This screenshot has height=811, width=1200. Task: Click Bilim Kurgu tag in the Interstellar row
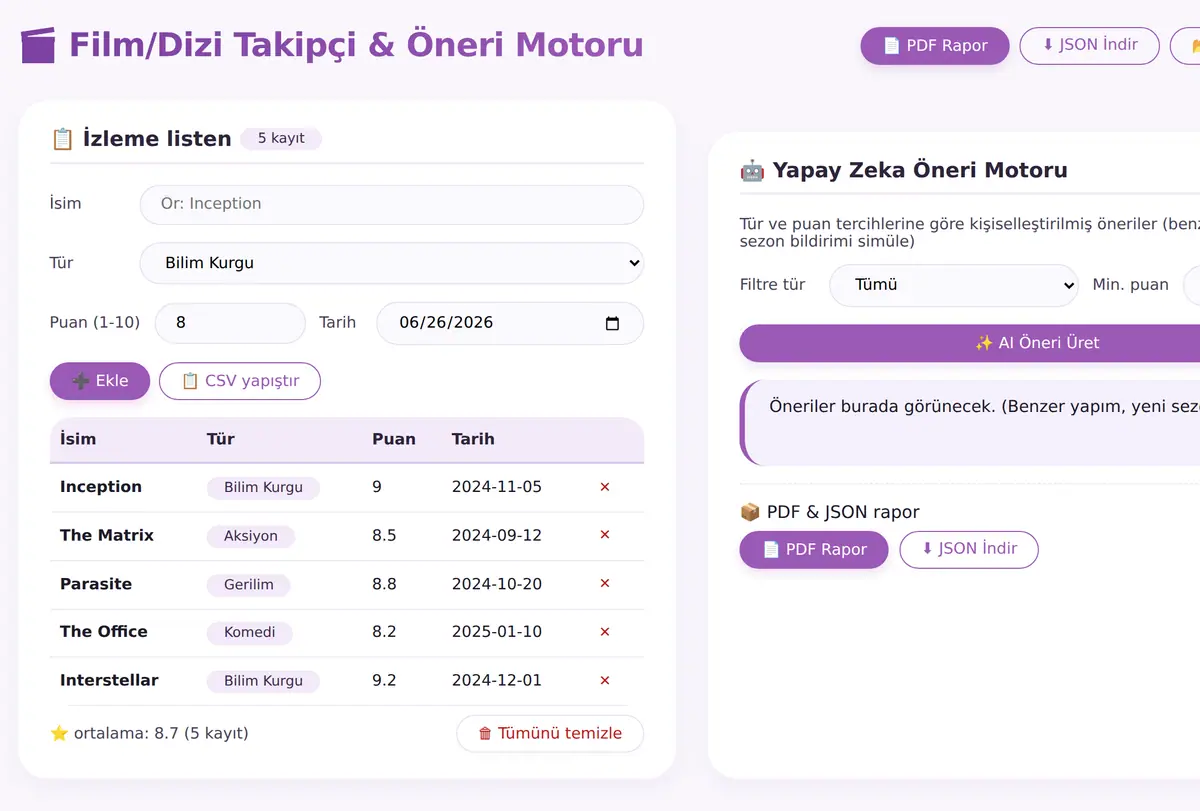point(263,682)
